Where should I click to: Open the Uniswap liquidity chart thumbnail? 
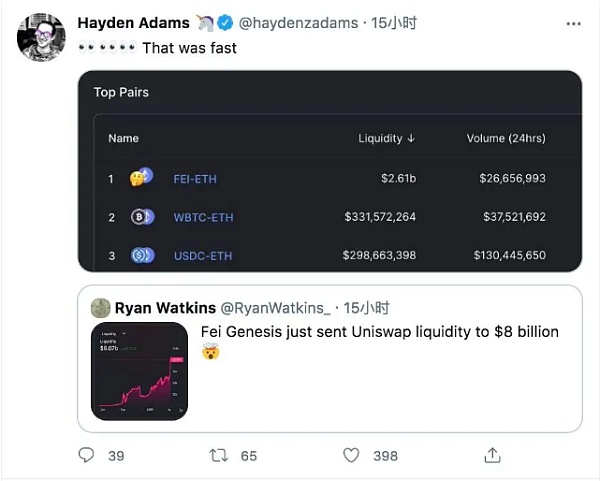pos(139,371)
